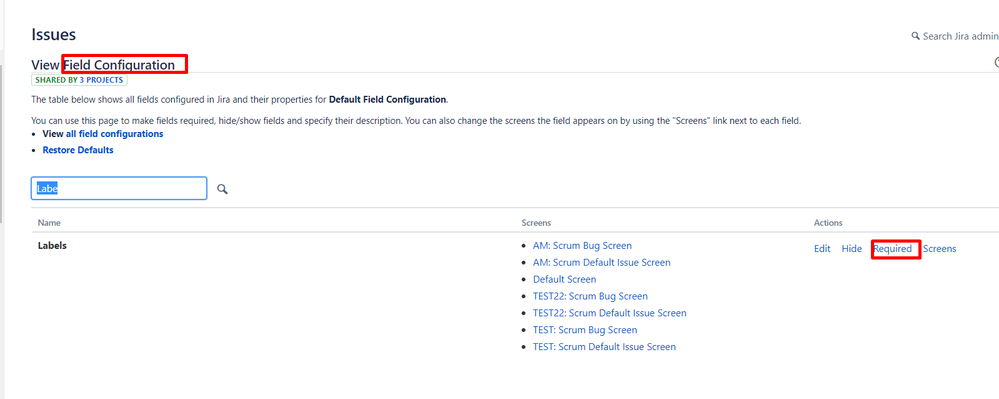Open the all field configurations link

[115, 134]
